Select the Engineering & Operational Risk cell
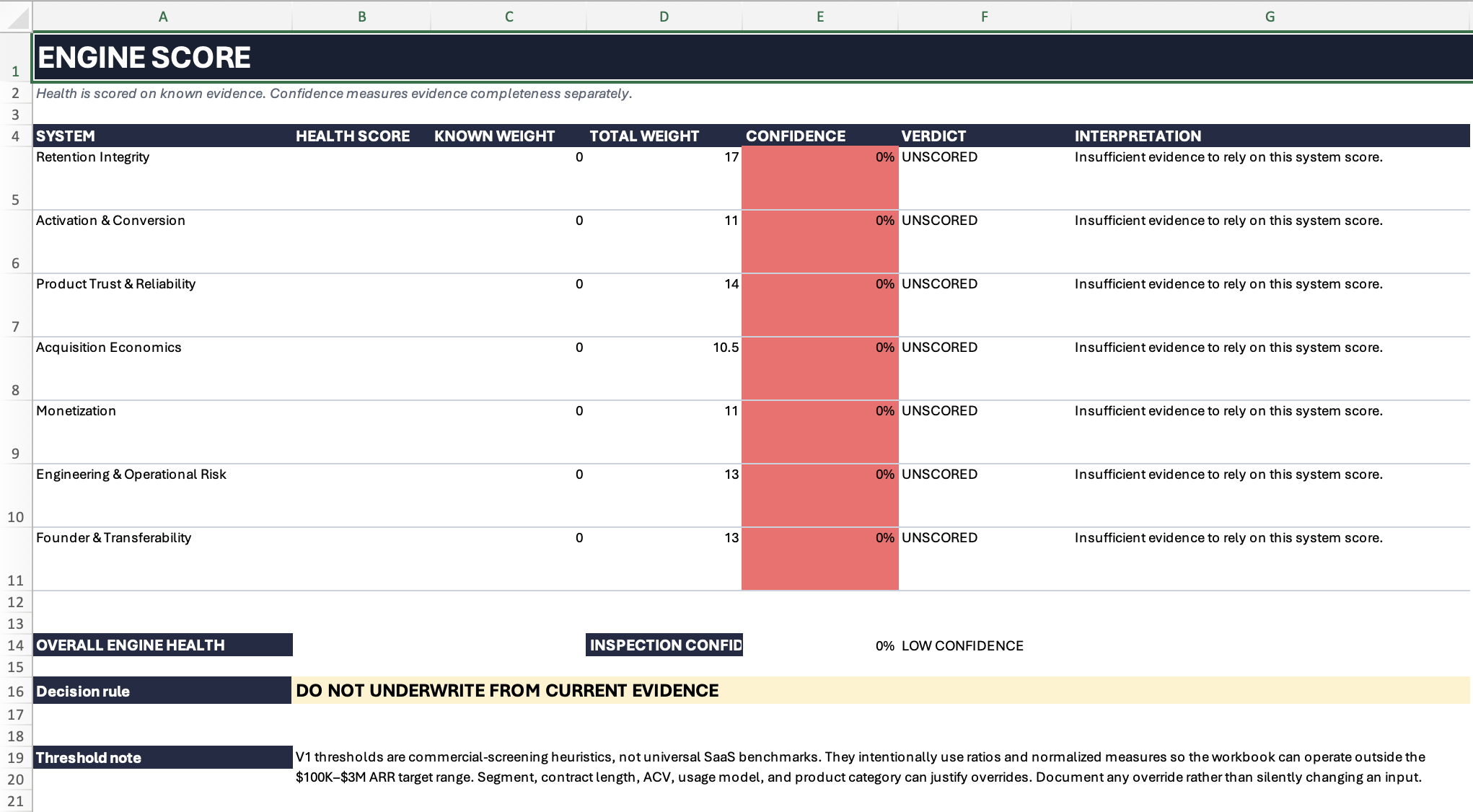Screen dimensions: 1473x812 point(163,495)
